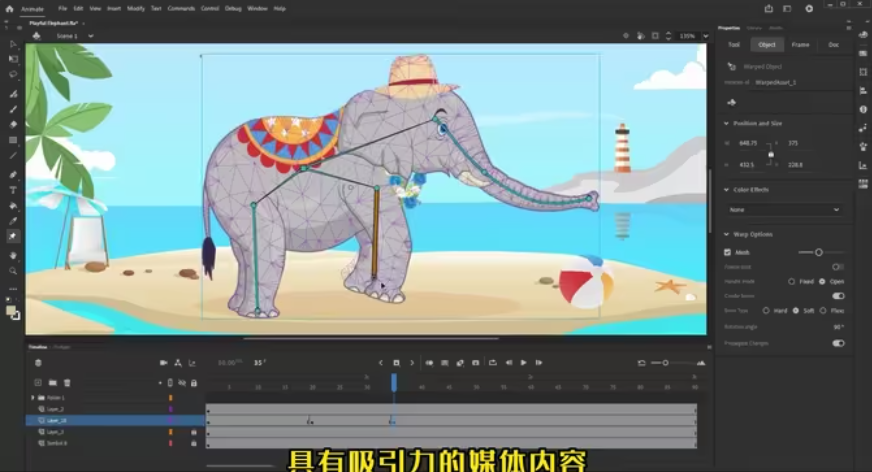Select the Text tool
This screenshot has height=472, width=872.
13,189
